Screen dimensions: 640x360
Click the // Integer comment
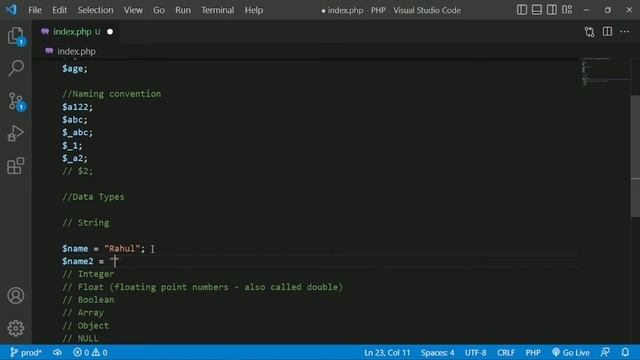pos(88,274)
